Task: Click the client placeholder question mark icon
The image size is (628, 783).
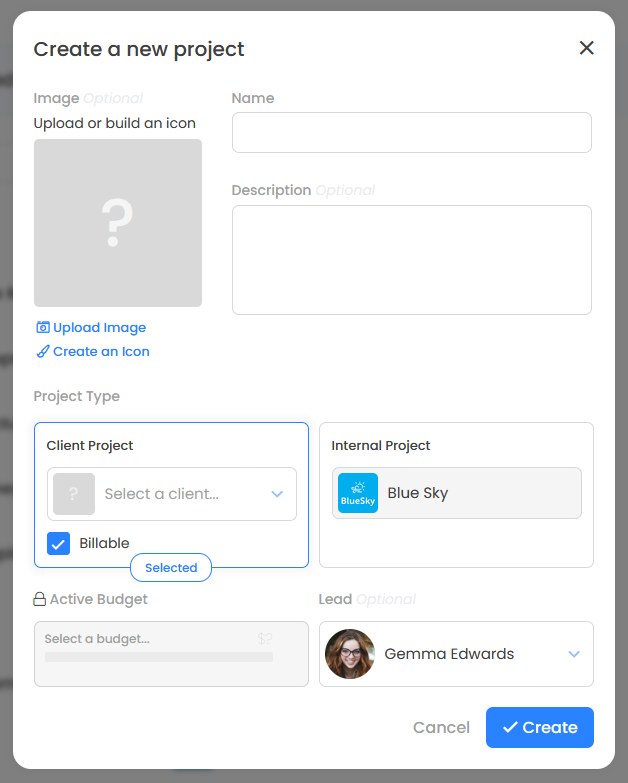Action: click(x=74, y=494)
